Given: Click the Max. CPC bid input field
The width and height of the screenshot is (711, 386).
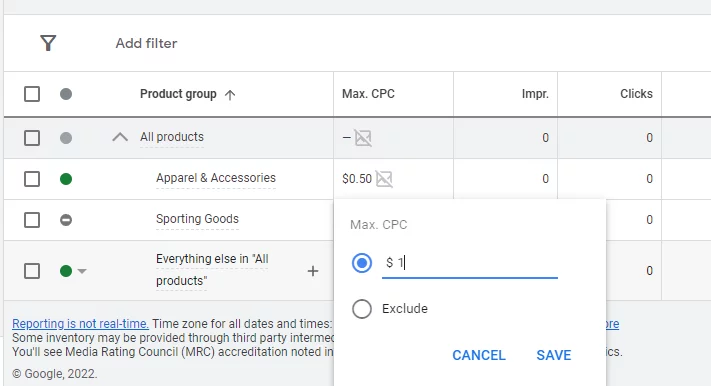Looking at the screenshot, I should (x=470, y=264).
